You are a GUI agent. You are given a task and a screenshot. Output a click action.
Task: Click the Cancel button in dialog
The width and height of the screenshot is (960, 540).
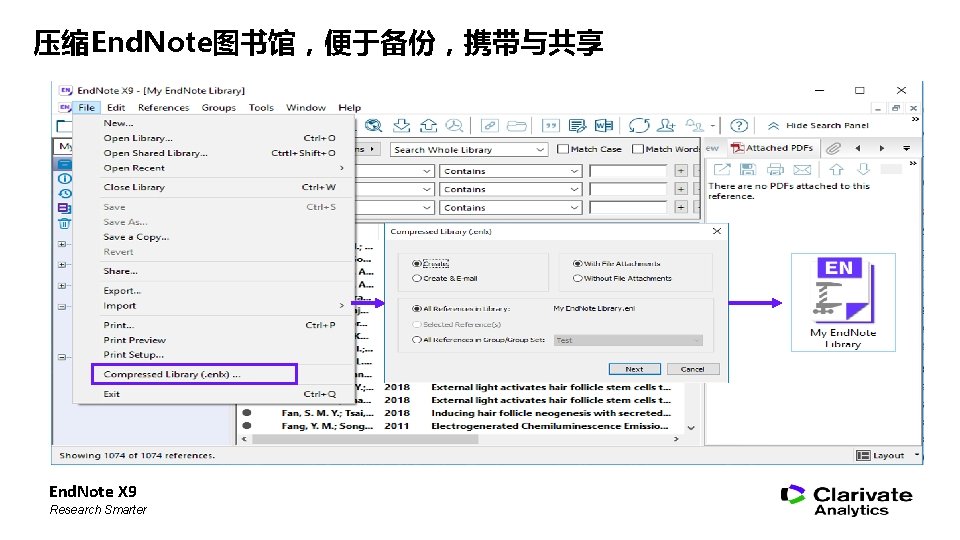tap(692, 369)
